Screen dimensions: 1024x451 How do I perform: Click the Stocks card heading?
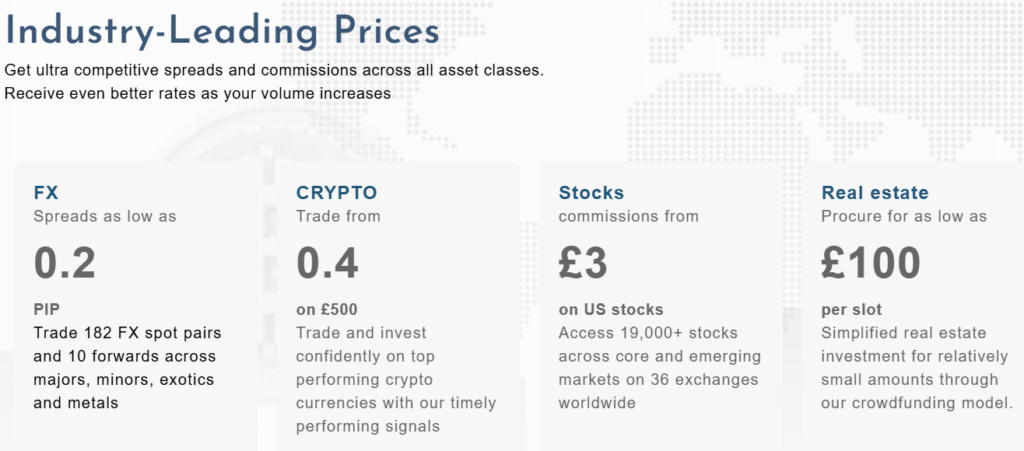tap(591, 193)
